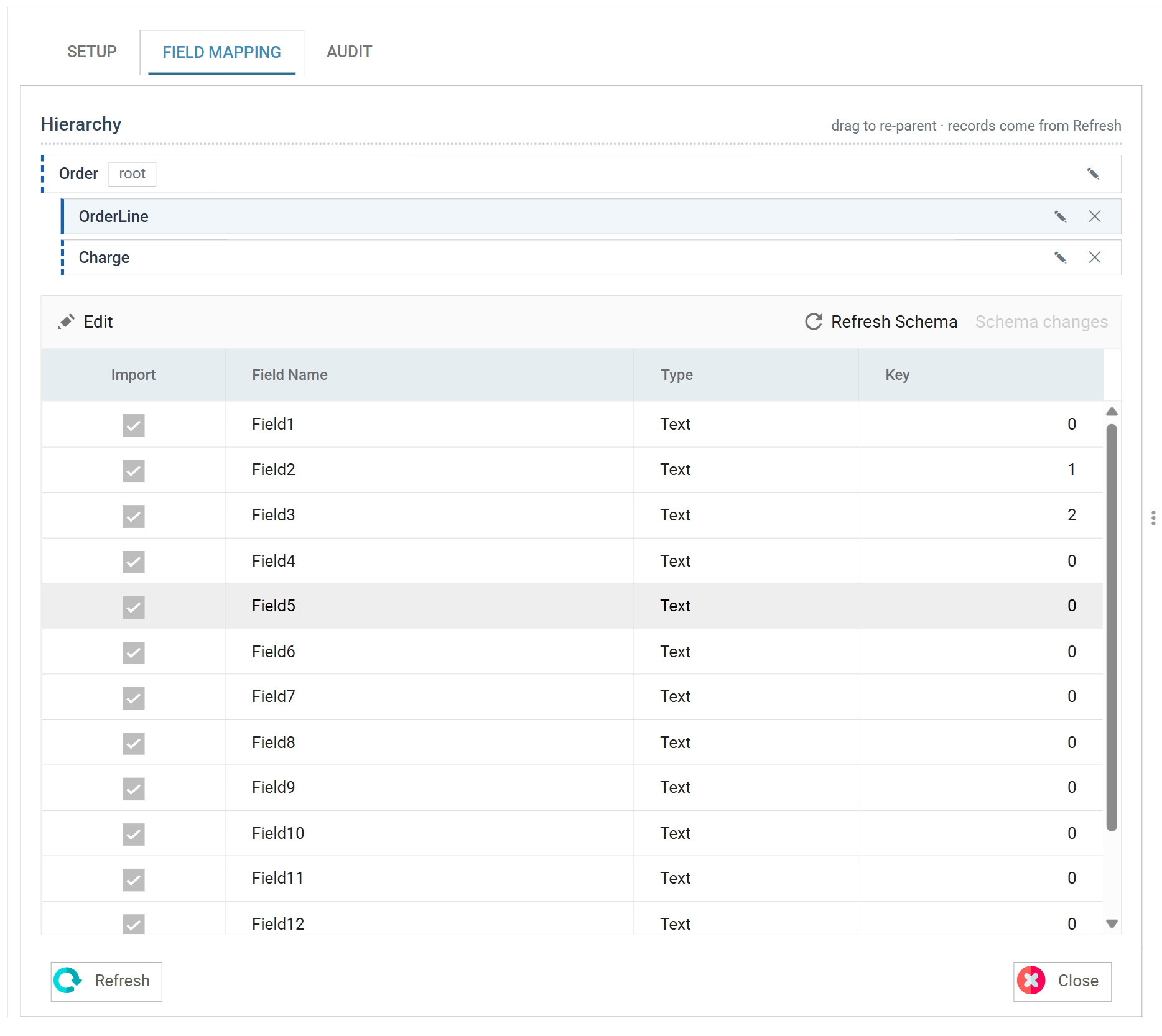1162x1036 pixels.
Task: Open the vertical three-dot side menu
Action: pyautogui.click(x=1153, y=518)
